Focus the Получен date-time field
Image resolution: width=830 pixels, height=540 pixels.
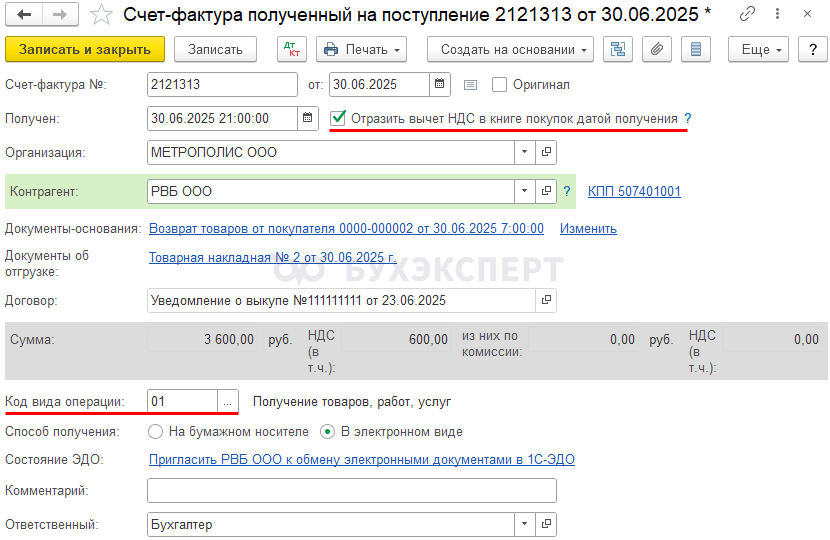(222, 118)
